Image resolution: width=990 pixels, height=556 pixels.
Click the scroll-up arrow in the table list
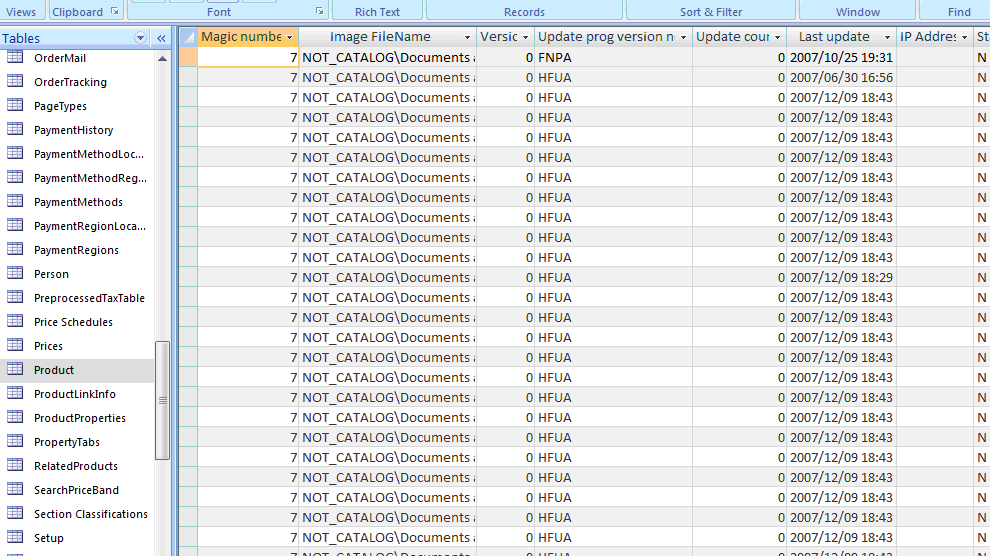point(162,59)
